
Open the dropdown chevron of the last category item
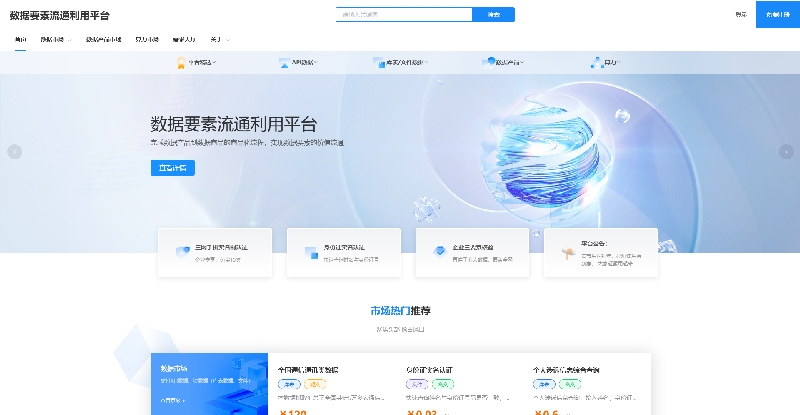pyautogui.click(x=622, y=62)
